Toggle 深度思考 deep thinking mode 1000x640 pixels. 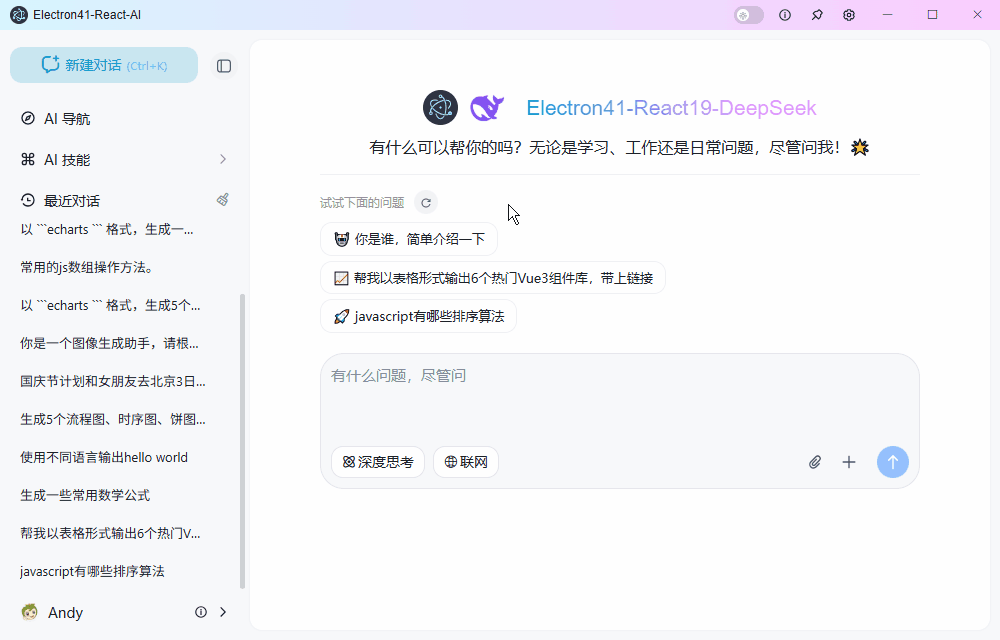[378, 462]
